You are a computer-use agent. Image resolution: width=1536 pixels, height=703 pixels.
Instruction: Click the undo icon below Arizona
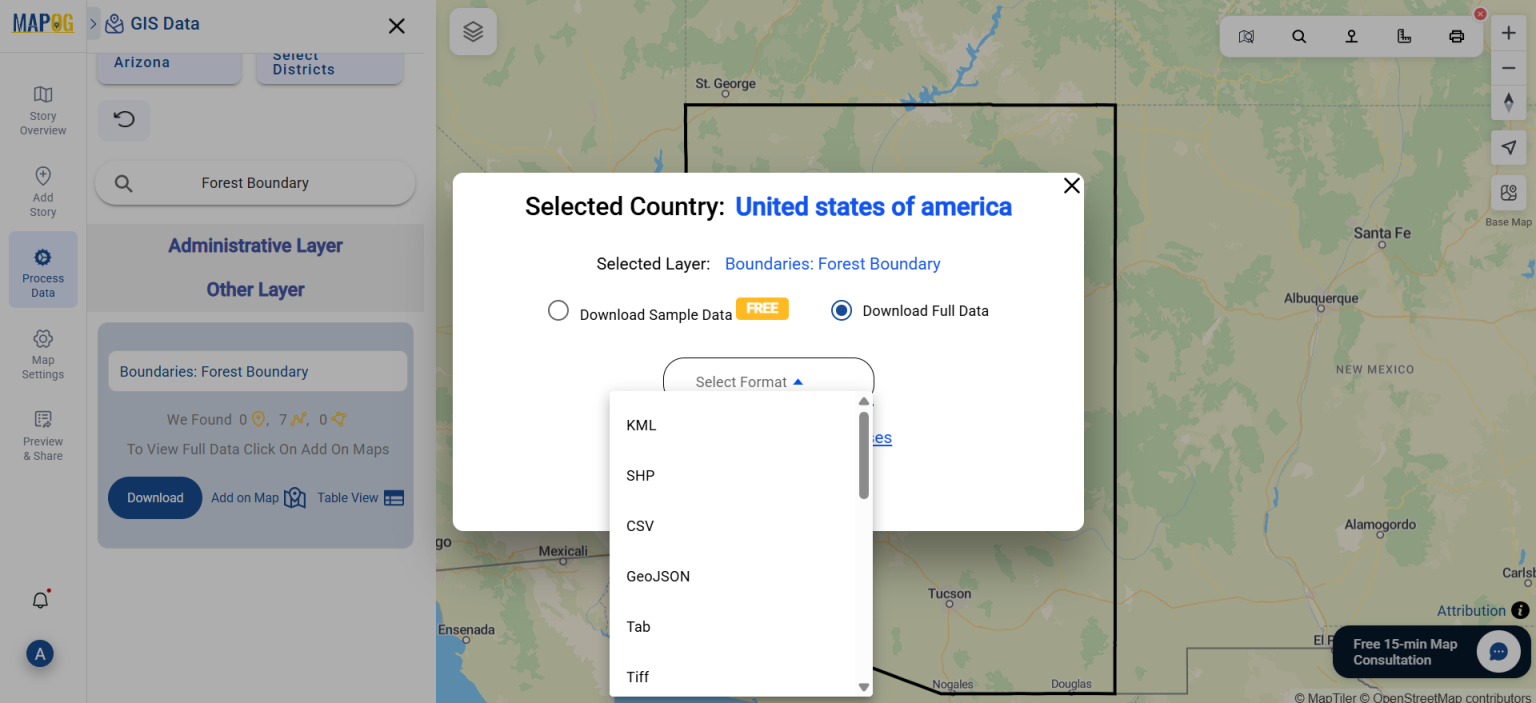click(x=124, y=119)
